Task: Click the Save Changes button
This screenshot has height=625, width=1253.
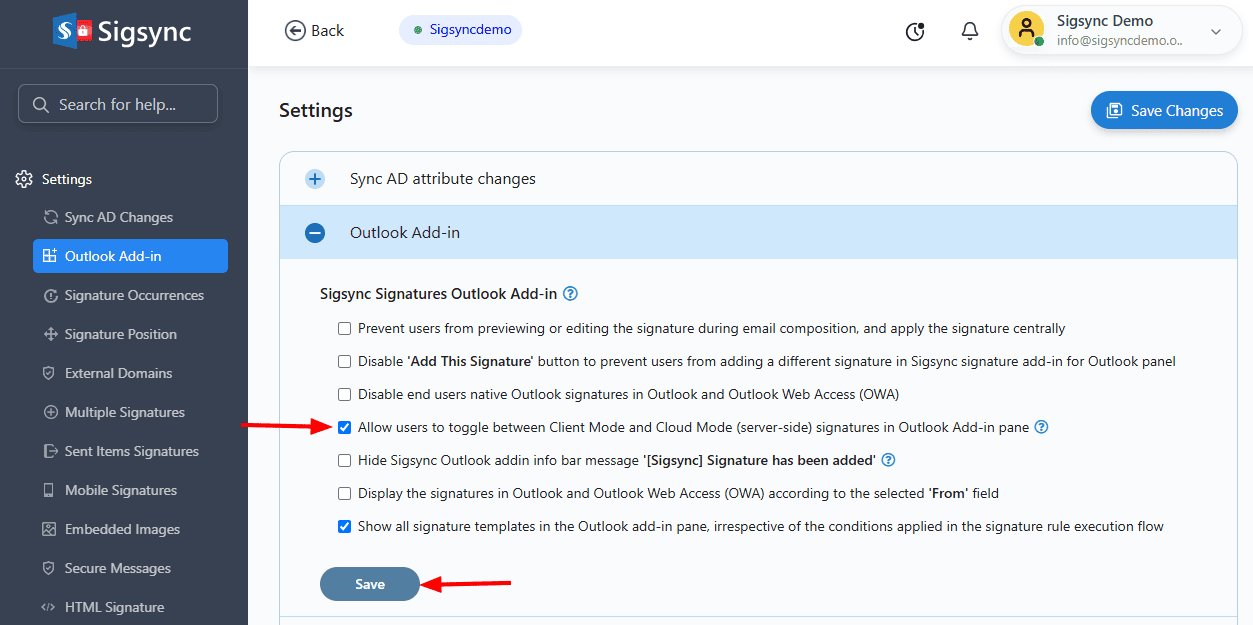Action: click(x=1164, y=110)
